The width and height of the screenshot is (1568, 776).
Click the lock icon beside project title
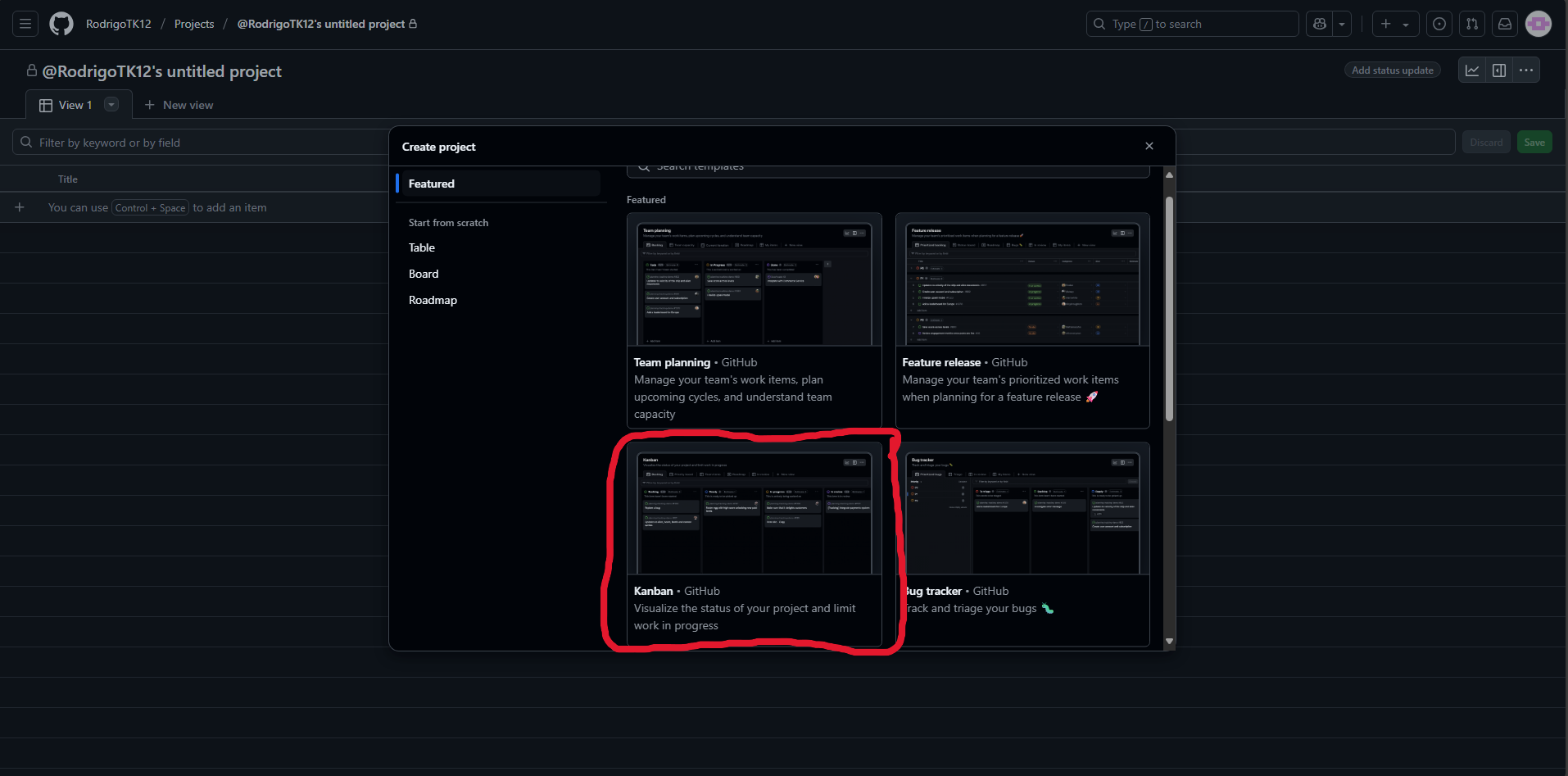32,70
